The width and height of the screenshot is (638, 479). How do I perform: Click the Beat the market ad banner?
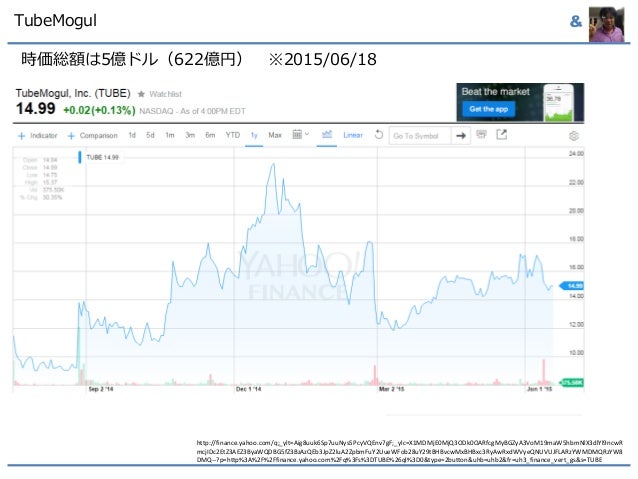point(520,102)
